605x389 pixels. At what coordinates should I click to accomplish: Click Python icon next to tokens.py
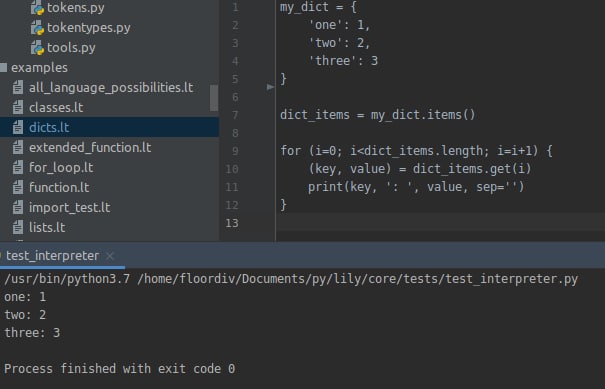click(37, 8)
